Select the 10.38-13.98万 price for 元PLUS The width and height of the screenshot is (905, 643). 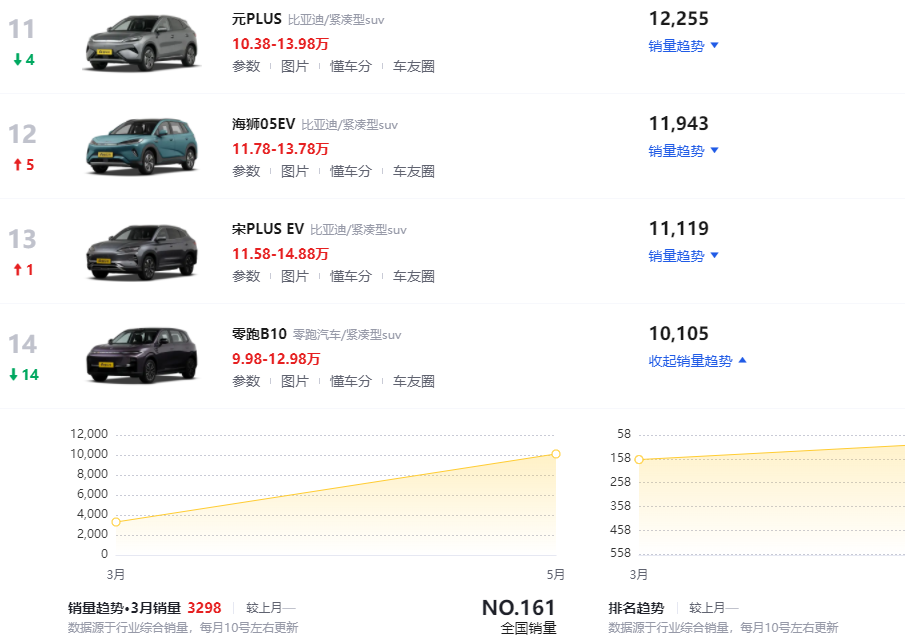(x=281, y=44)
